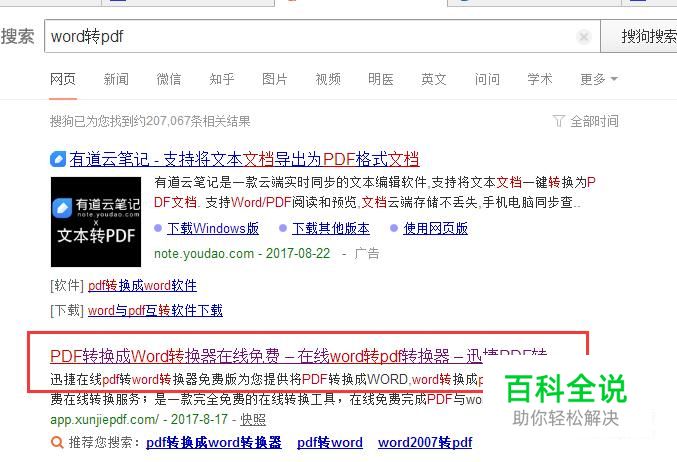Open the 微信 search tab
The width and height of the screenshot is (677, 462).
[x=169, y=79]
